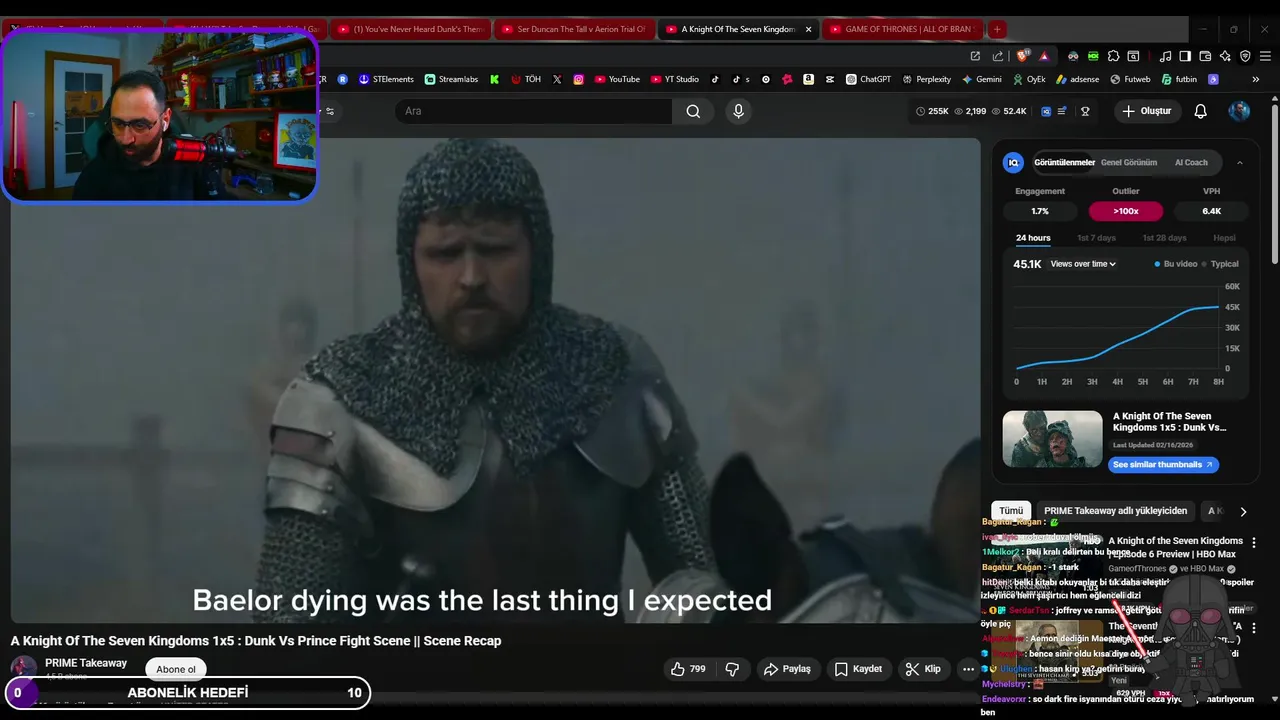1280x720 pixels.
Task: Open the browser hamburger menu
Action: (x=1265, y=56)
